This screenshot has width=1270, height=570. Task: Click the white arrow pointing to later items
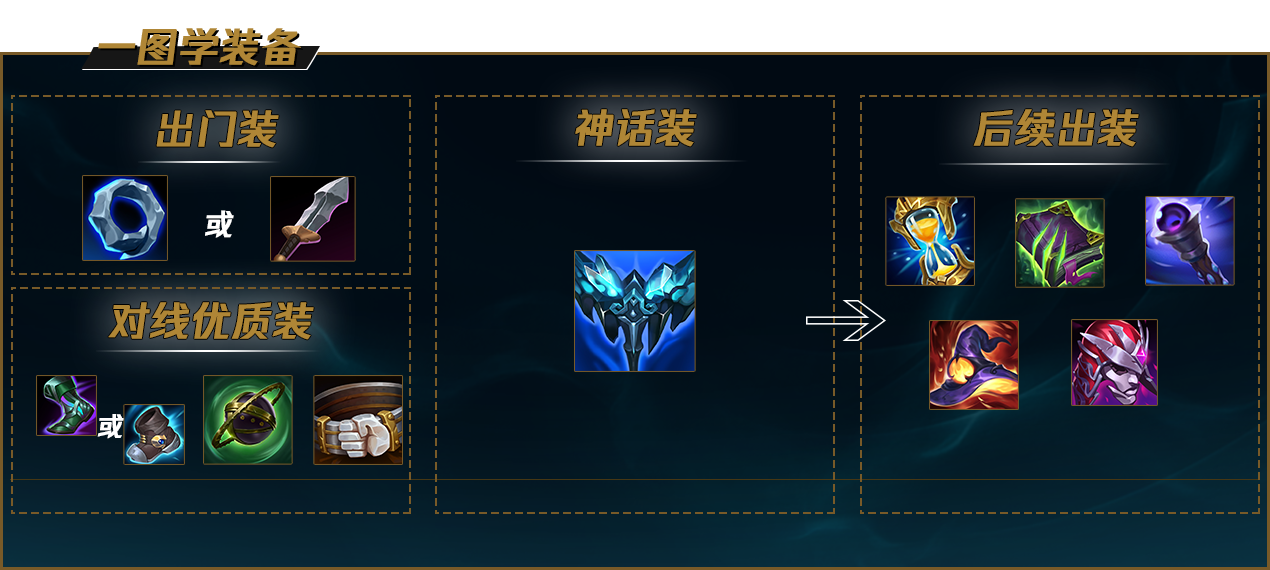(x=846, y=321)
